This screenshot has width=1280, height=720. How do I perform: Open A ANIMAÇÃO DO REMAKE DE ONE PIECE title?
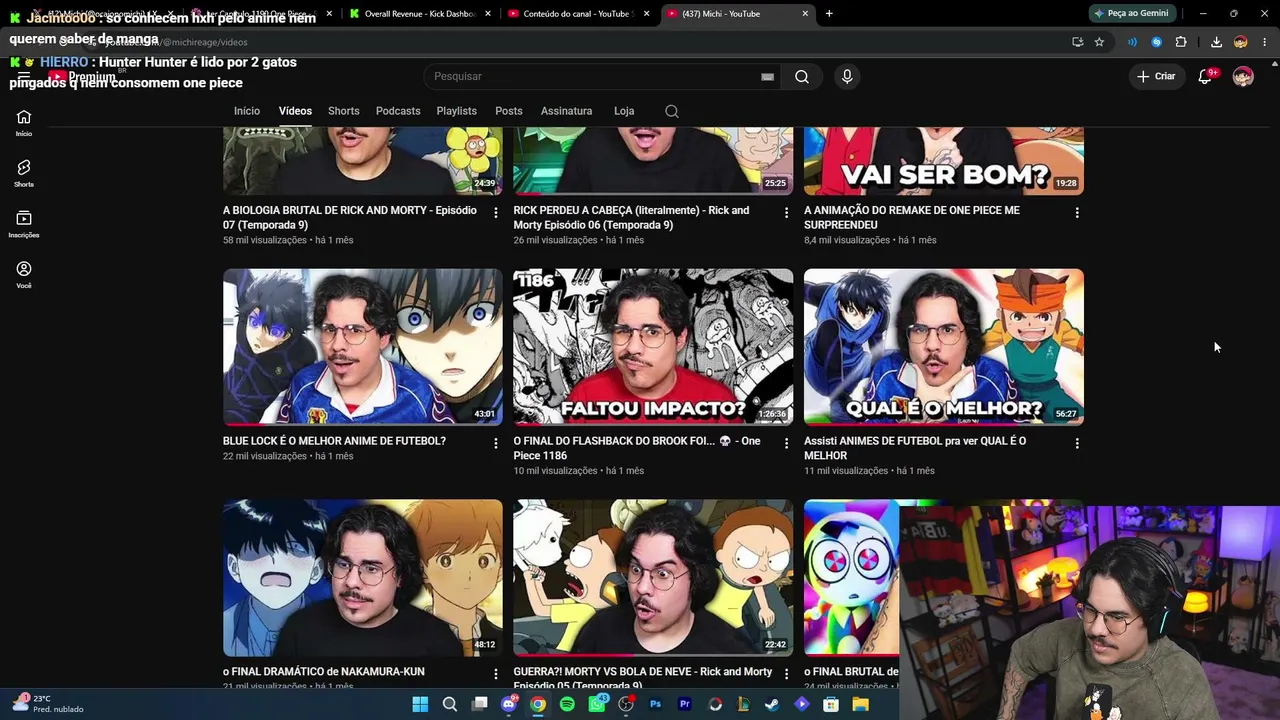[912, 218]
